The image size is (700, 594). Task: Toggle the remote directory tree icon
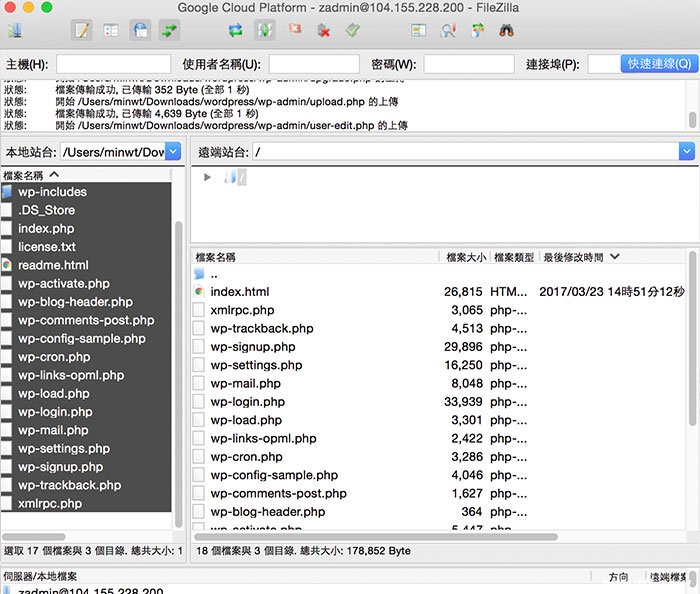tap(140, 31)
